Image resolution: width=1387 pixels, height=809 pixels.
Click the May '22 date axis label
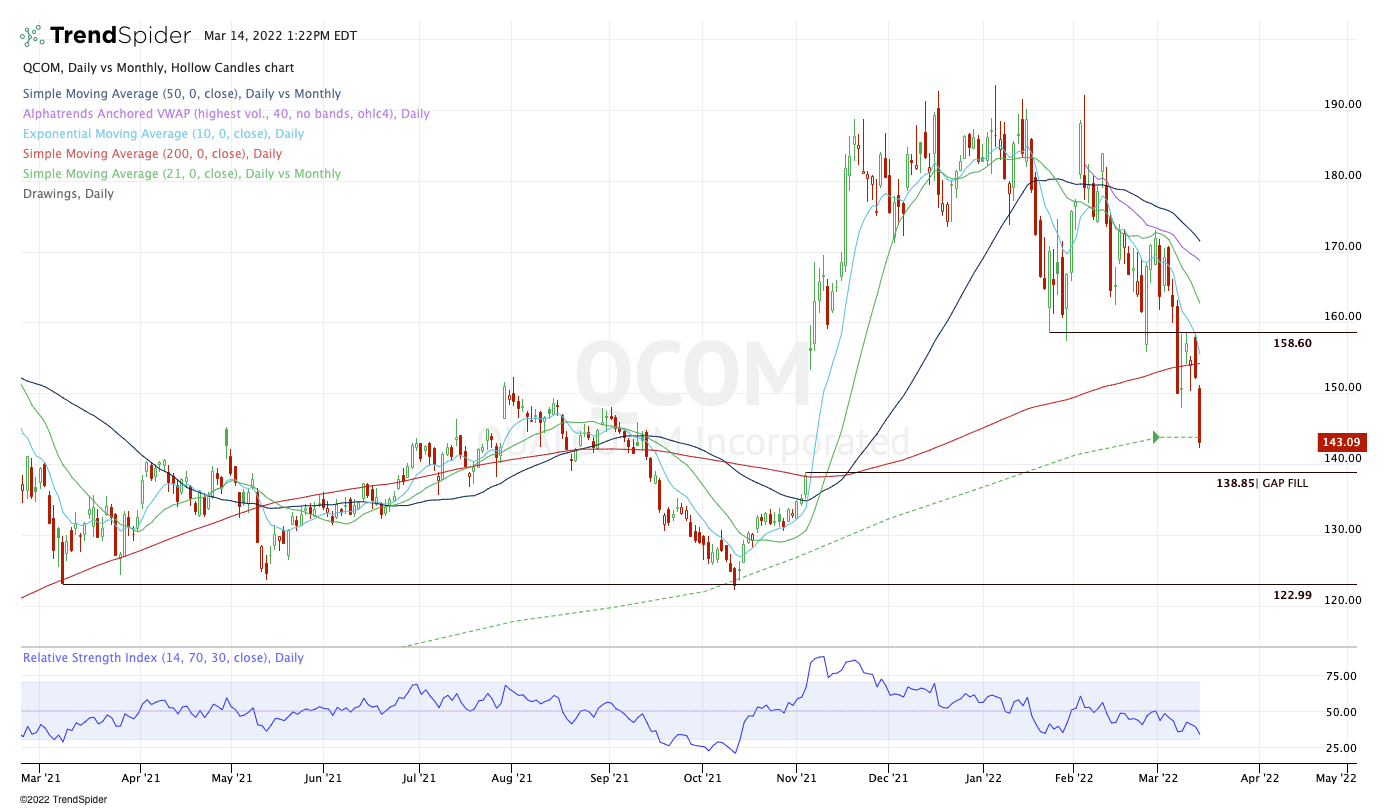click(x=1336, y=776)
